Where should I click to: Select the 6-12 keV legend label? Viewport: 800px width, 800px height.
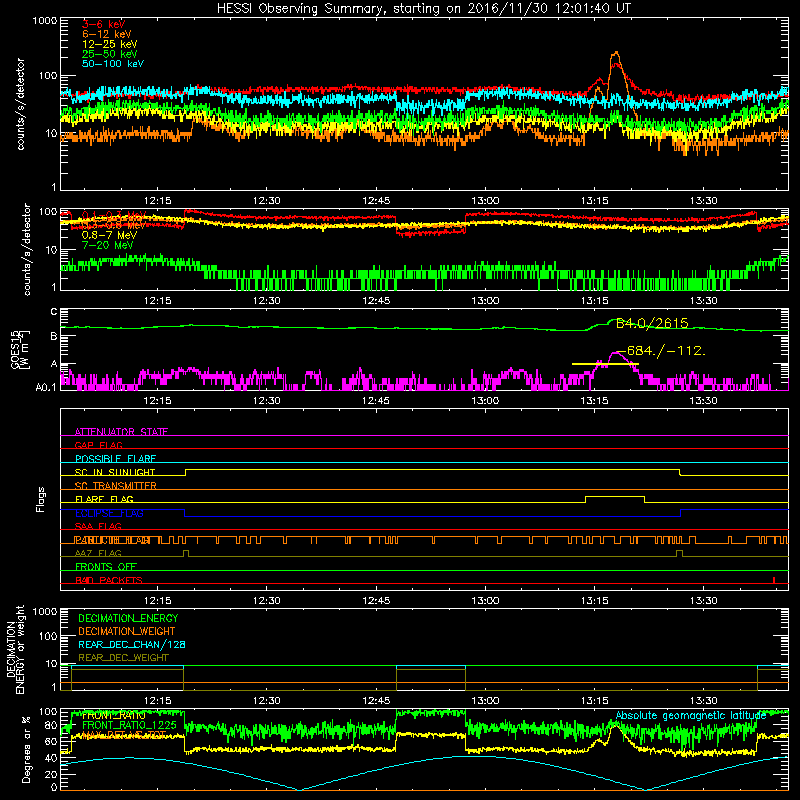pos(107,34)
